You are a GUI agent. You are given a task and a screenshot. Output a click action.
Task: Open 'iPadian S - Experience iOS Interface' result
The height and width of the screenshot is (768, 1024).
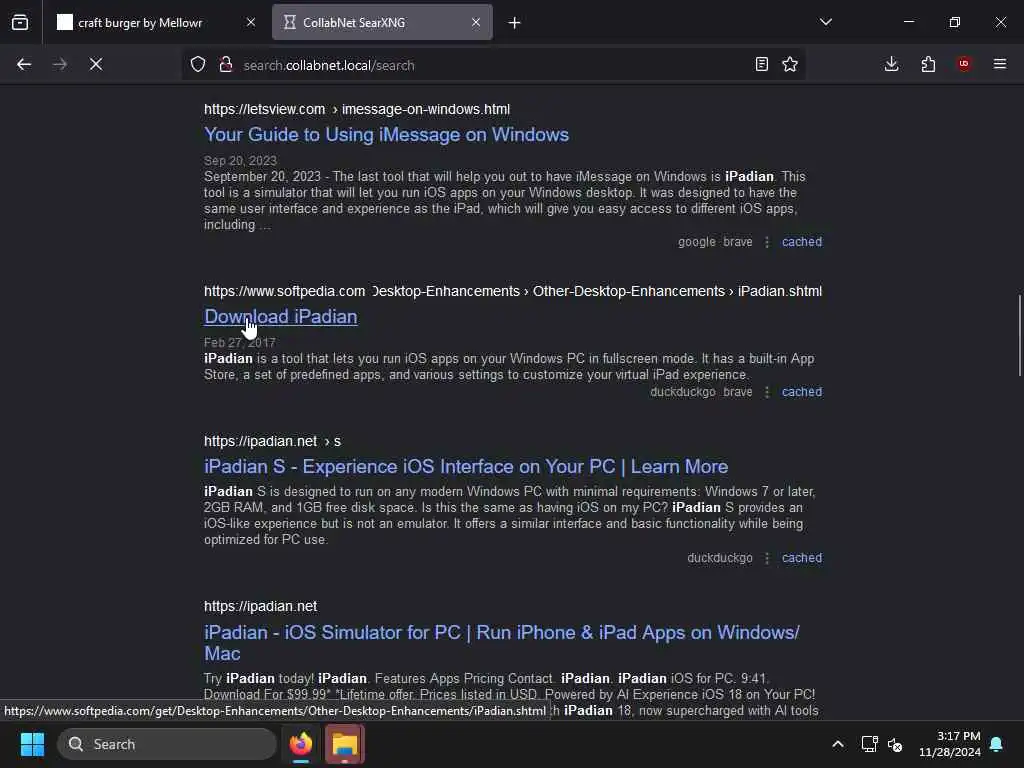466,466
